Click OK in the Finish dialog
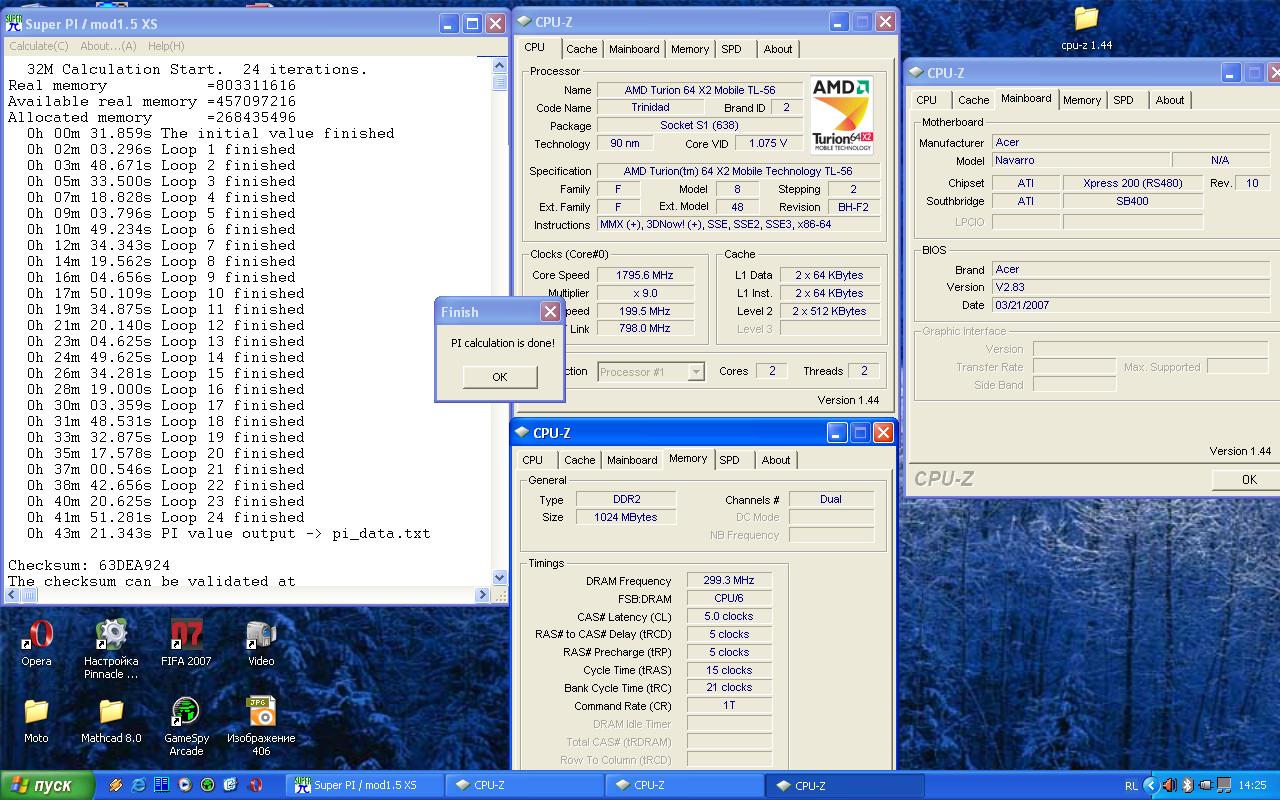 coord(500,377)
